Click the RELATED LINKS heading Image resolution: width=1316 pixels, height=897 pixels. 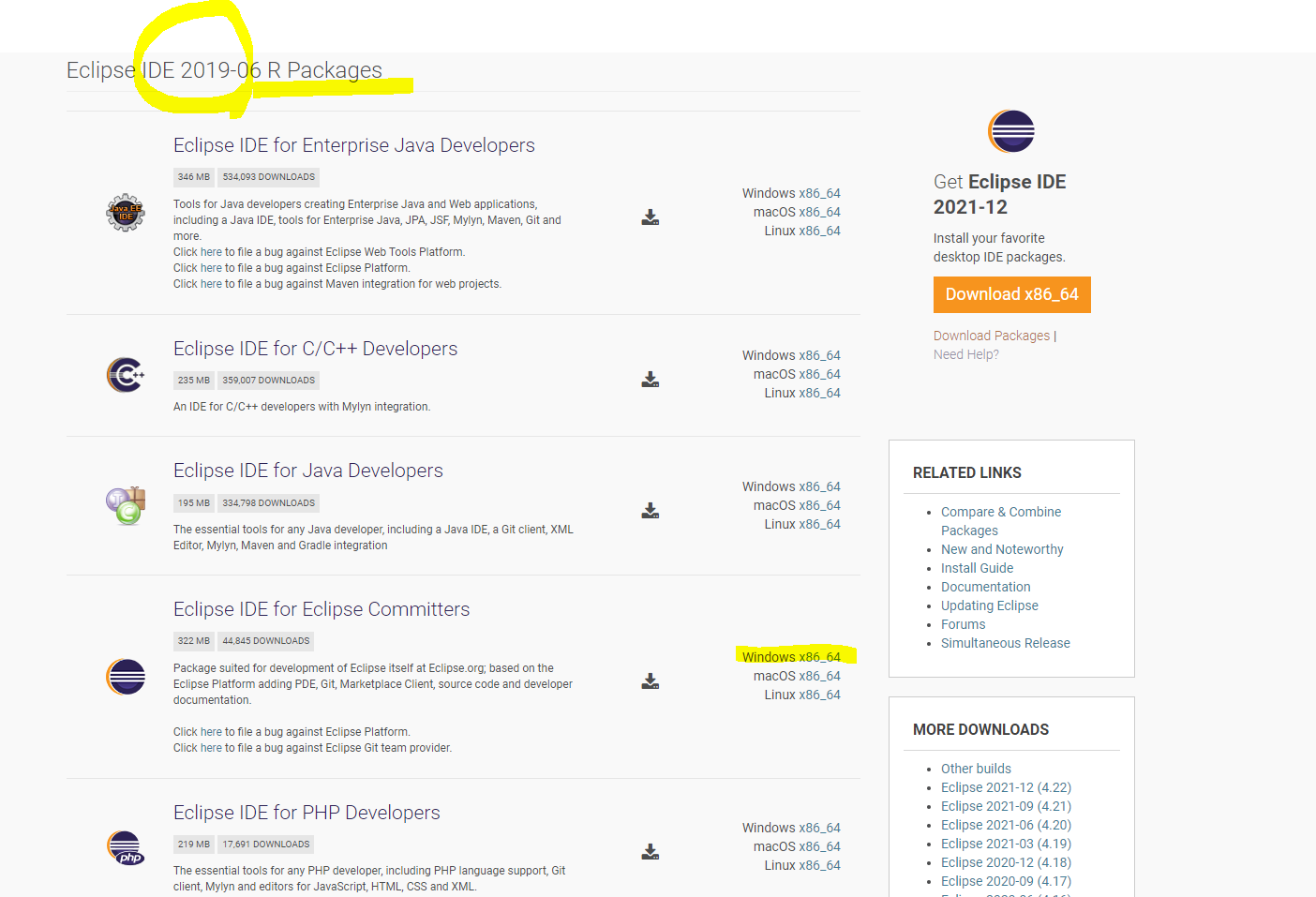(967, 473)
